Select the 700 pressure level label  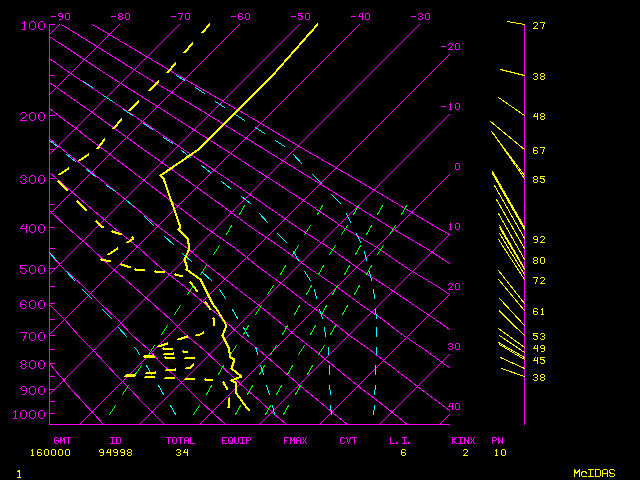[x=34, y=338]
